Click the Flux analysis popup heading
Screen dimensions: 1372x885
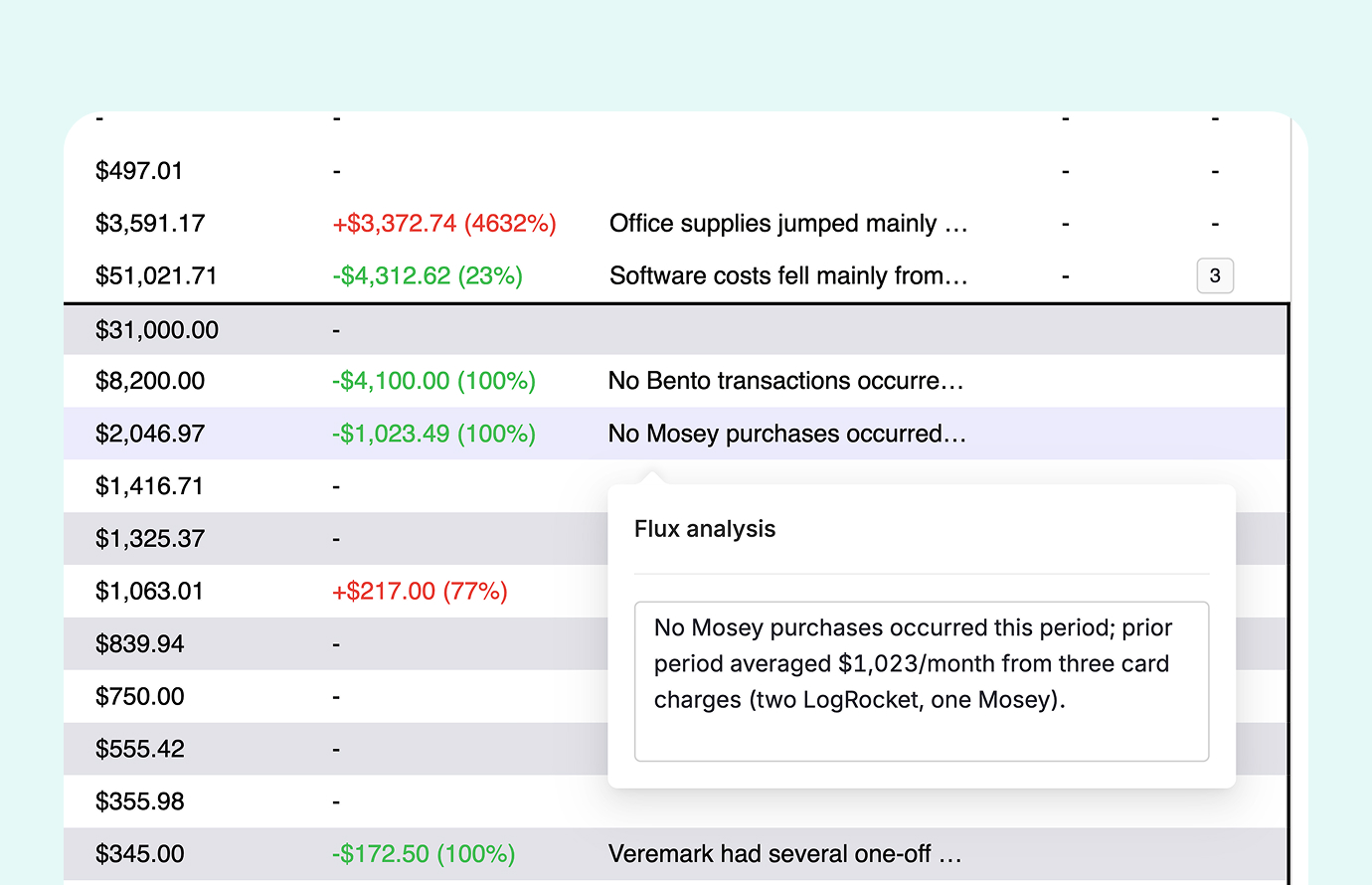coord(705,529)
